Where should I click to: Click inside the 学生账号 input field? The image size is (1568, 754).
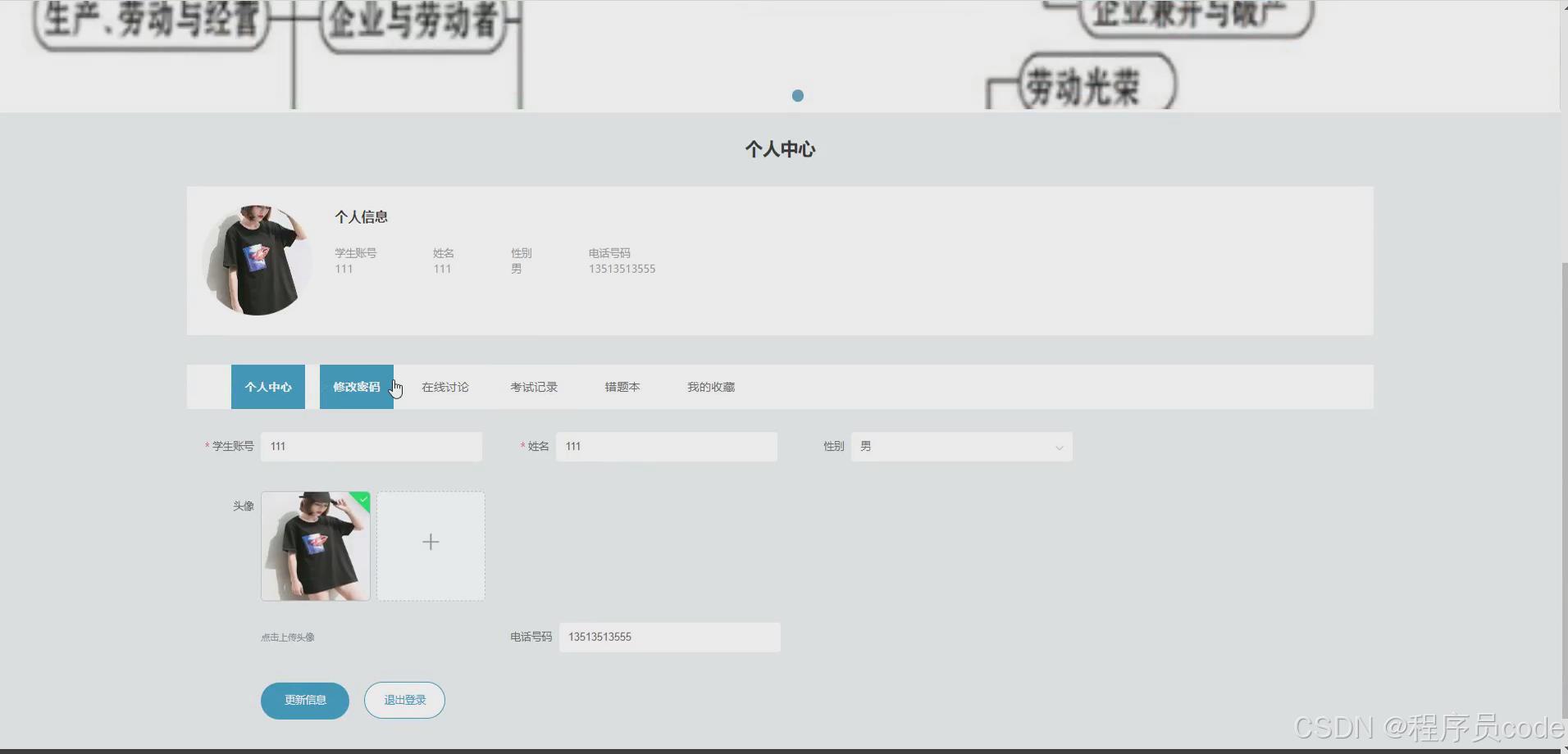tap(371, 446)
